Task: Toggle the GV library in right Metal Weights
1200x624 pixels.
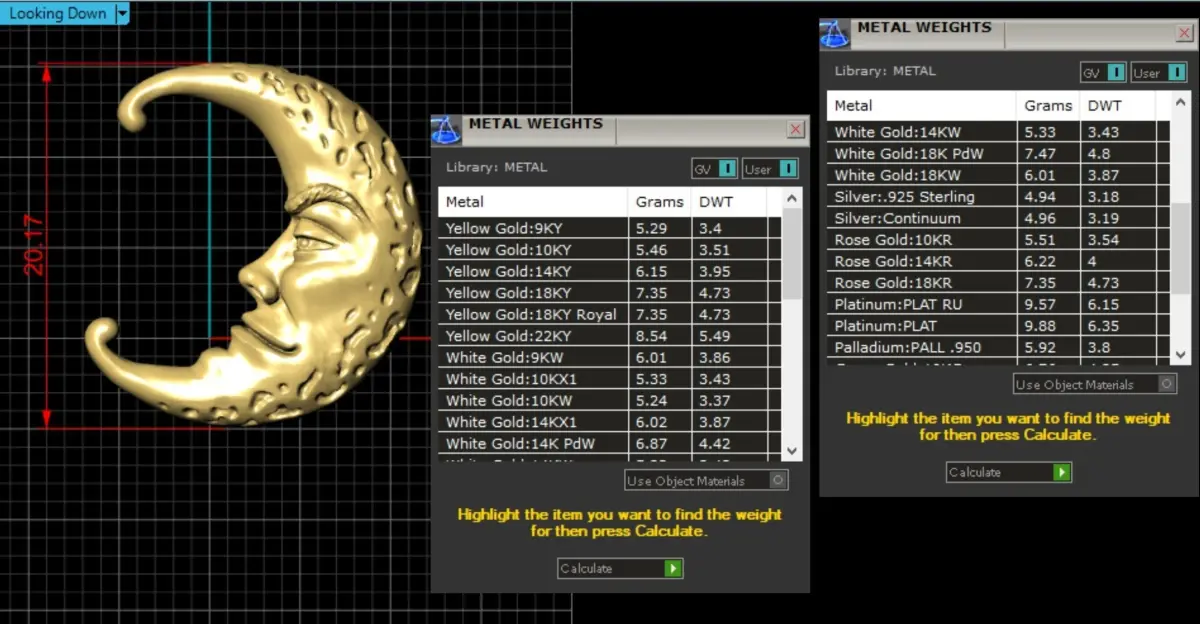Action: point(1103,73)
